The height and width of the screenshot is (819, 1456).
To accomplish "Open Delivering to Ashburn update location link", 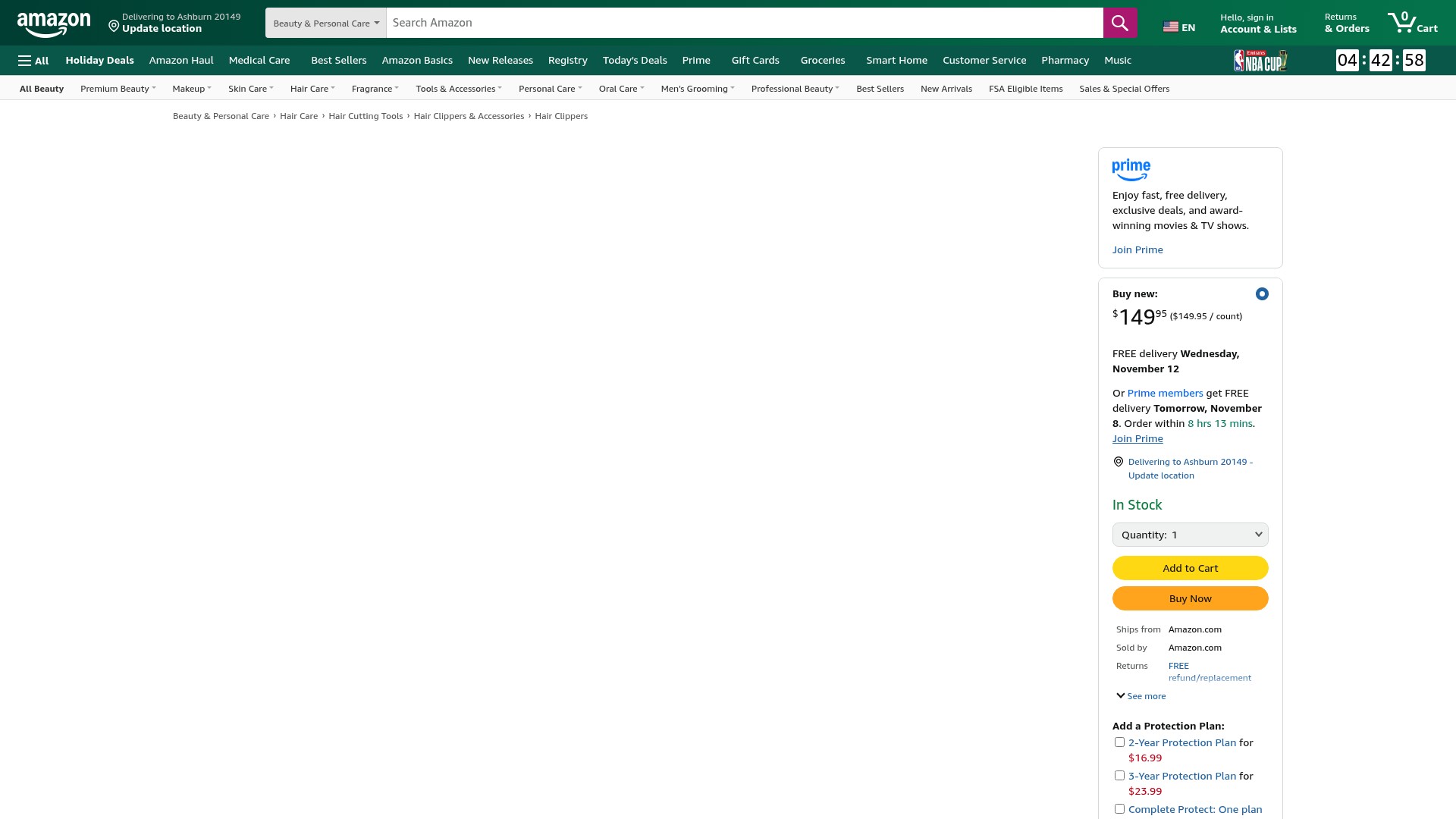I will [1190, 469].
